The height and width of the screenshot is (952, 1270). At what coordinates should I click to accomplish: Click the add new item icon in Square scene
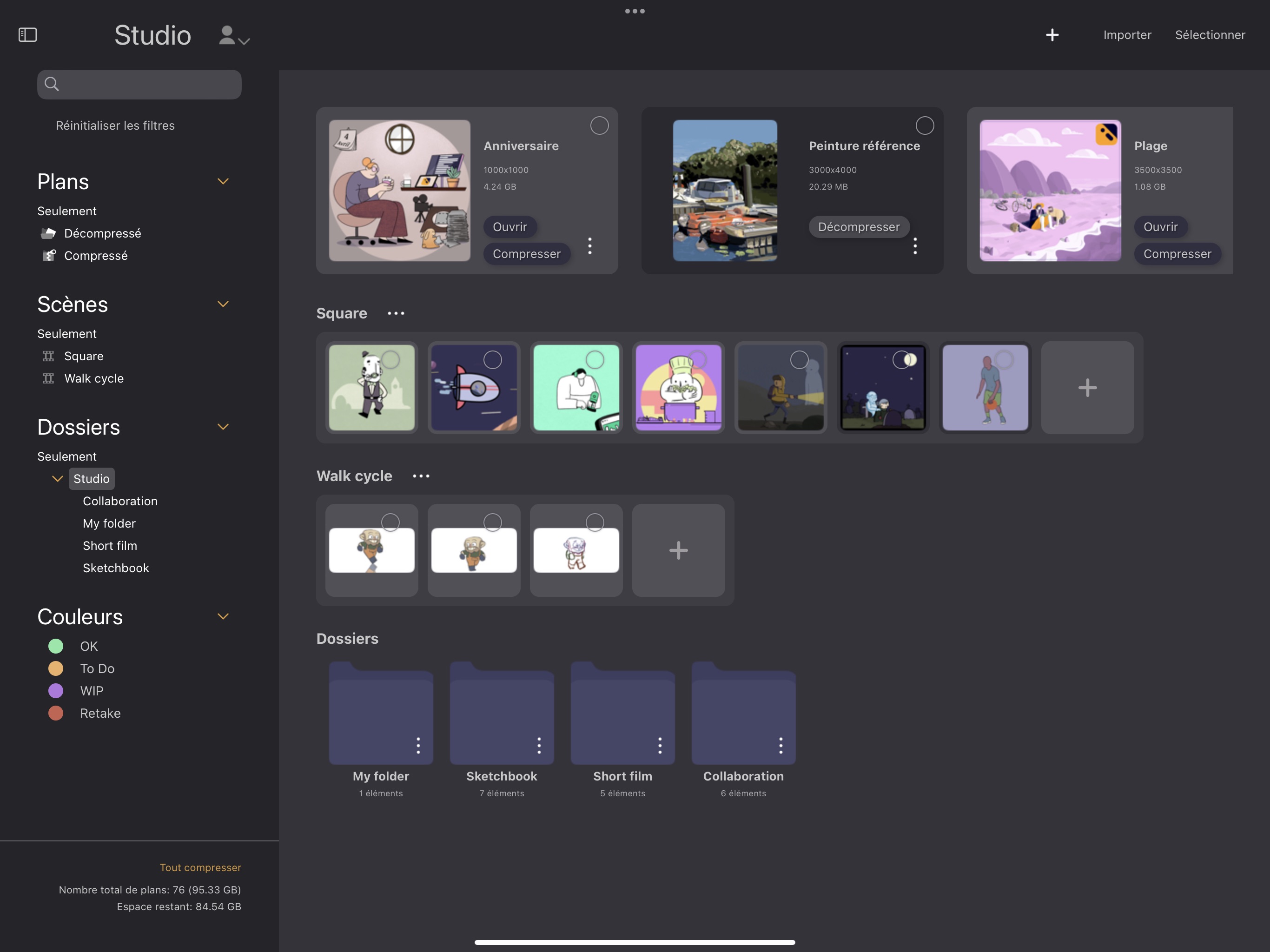click(1086, 387)
